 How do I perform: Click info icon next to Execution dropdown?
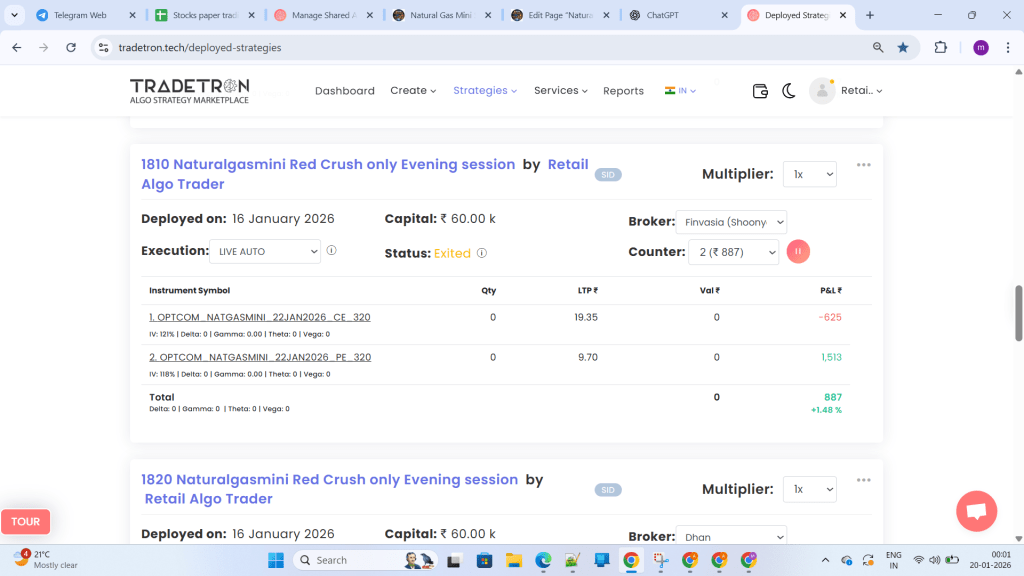tap(331, 251)
